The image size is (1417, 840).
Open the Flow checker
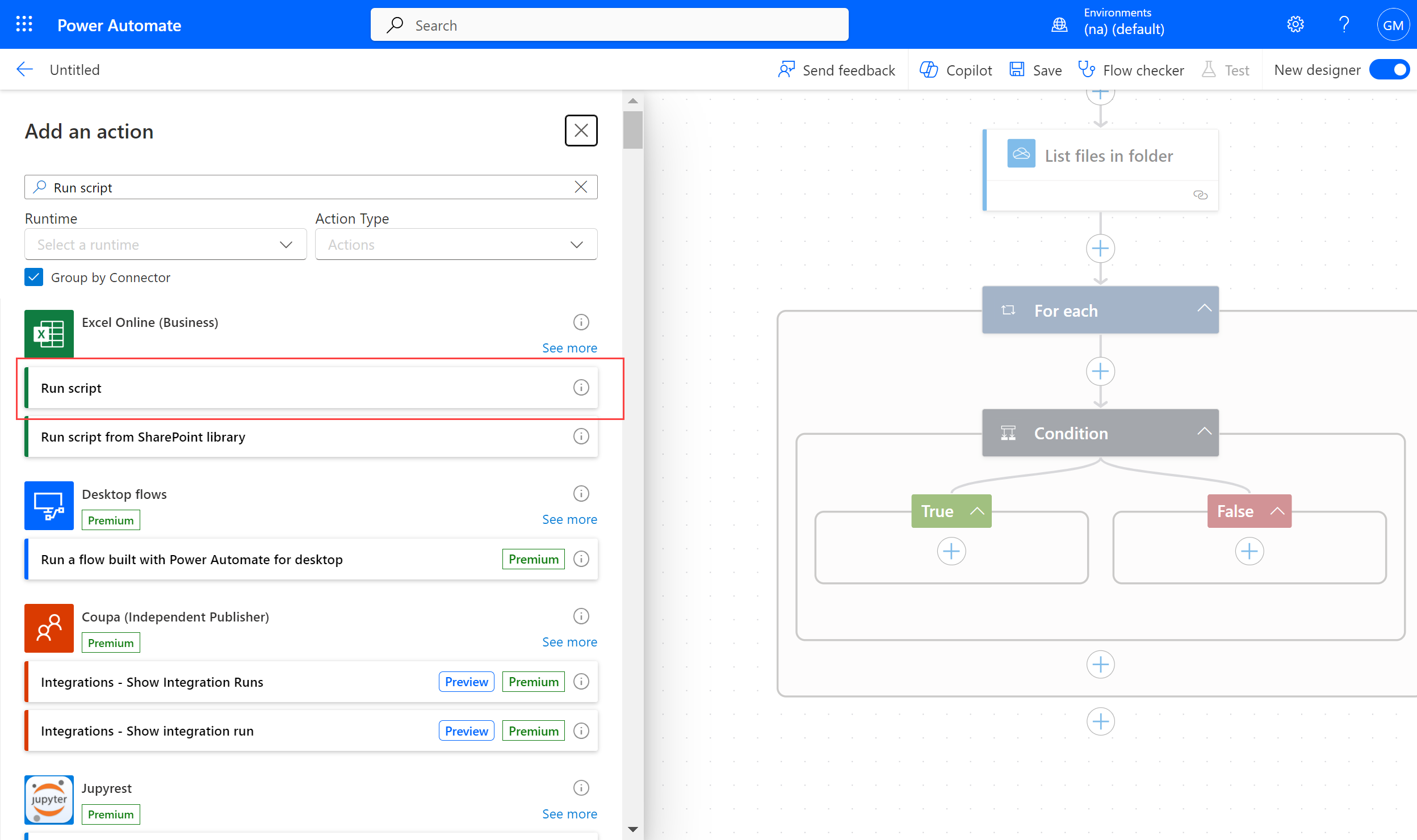tap(1131, 70)
